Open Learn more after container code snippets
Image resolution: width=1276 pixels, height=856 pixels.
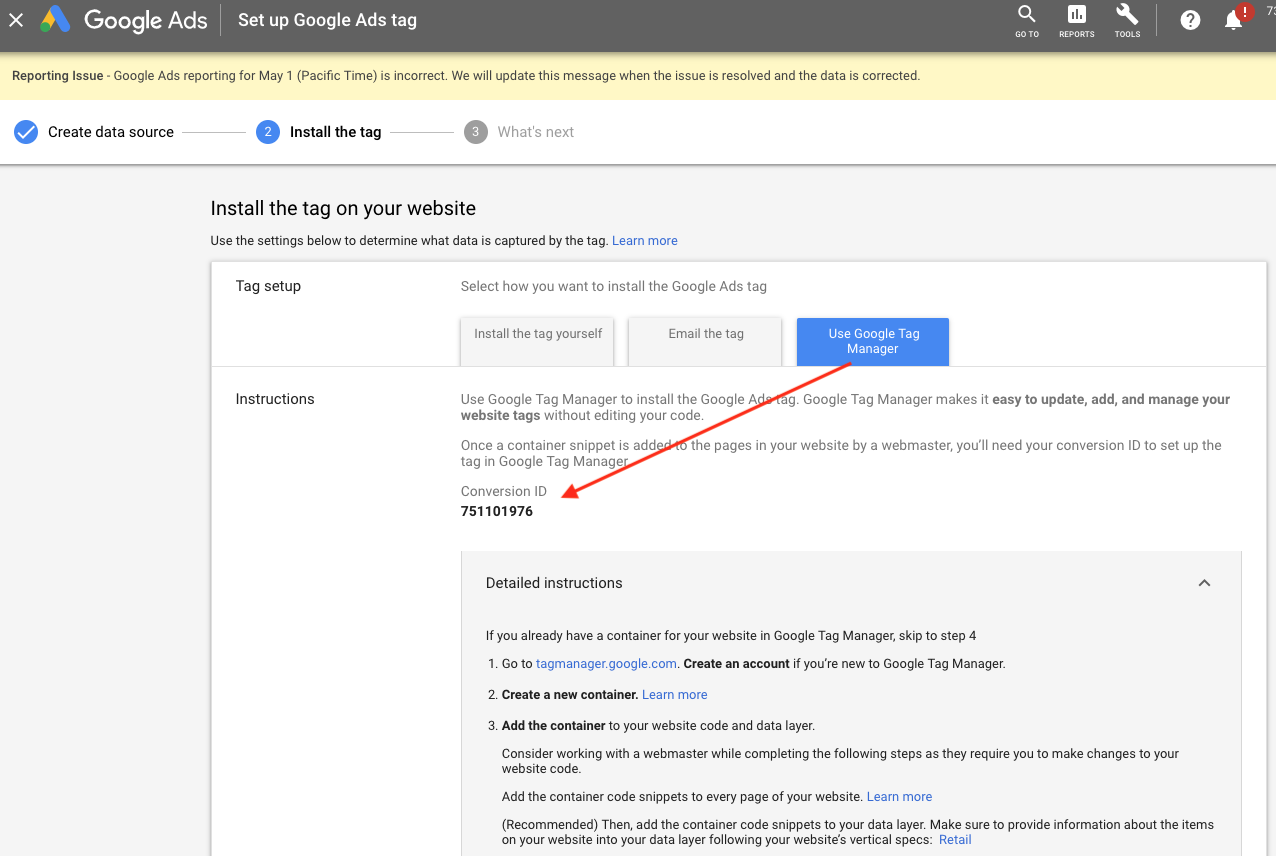(899, 797)
